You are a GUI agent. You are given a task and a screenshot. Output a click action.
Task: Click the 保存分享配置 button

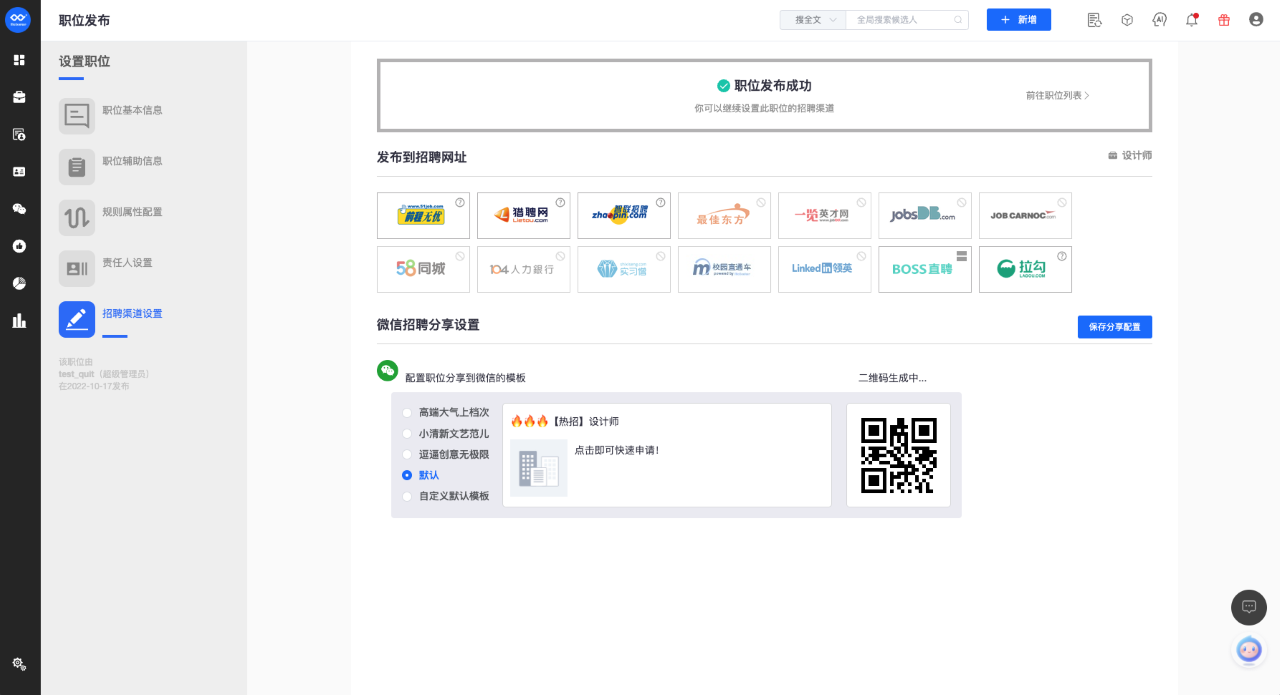(1115, 327)
